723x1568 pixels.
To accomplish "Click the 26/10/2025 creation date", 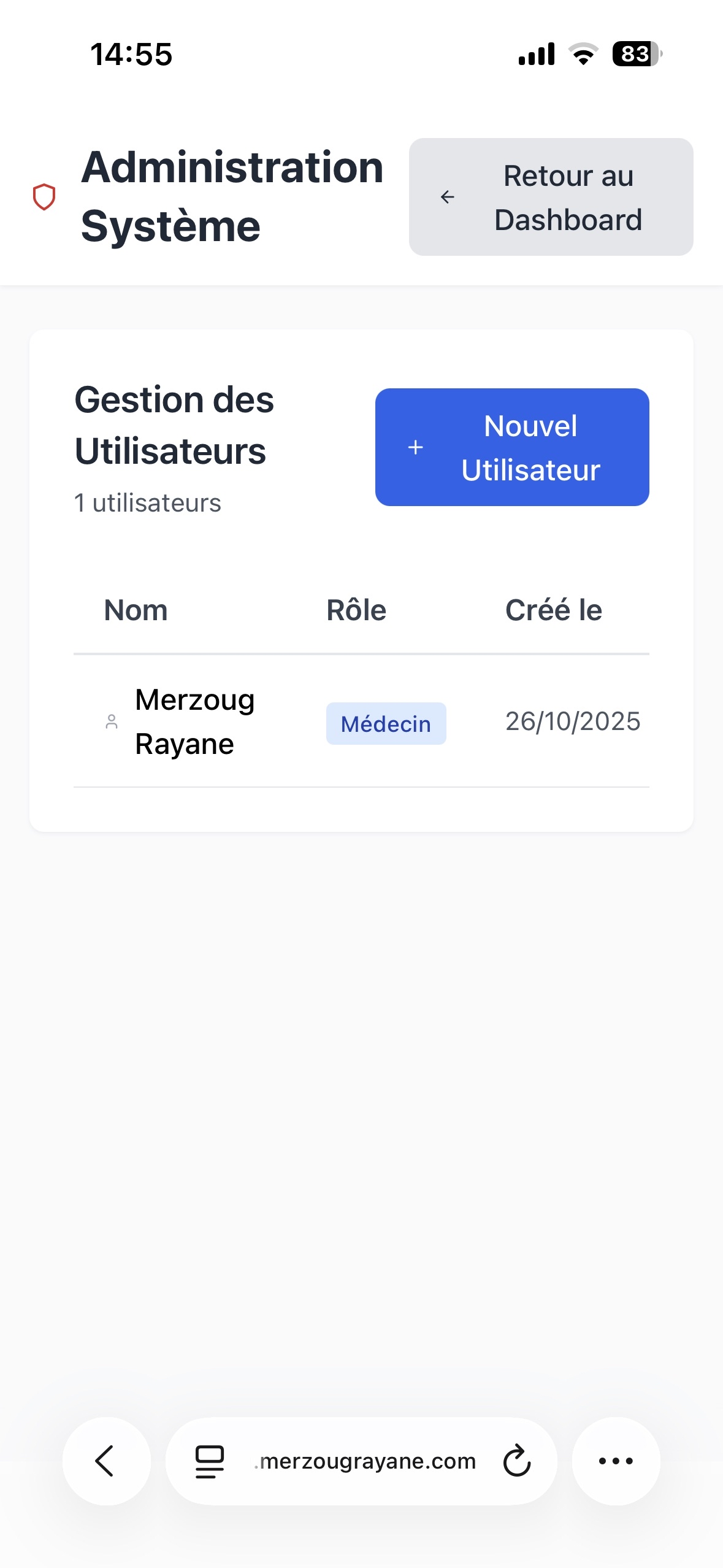I will coord(573,721).
